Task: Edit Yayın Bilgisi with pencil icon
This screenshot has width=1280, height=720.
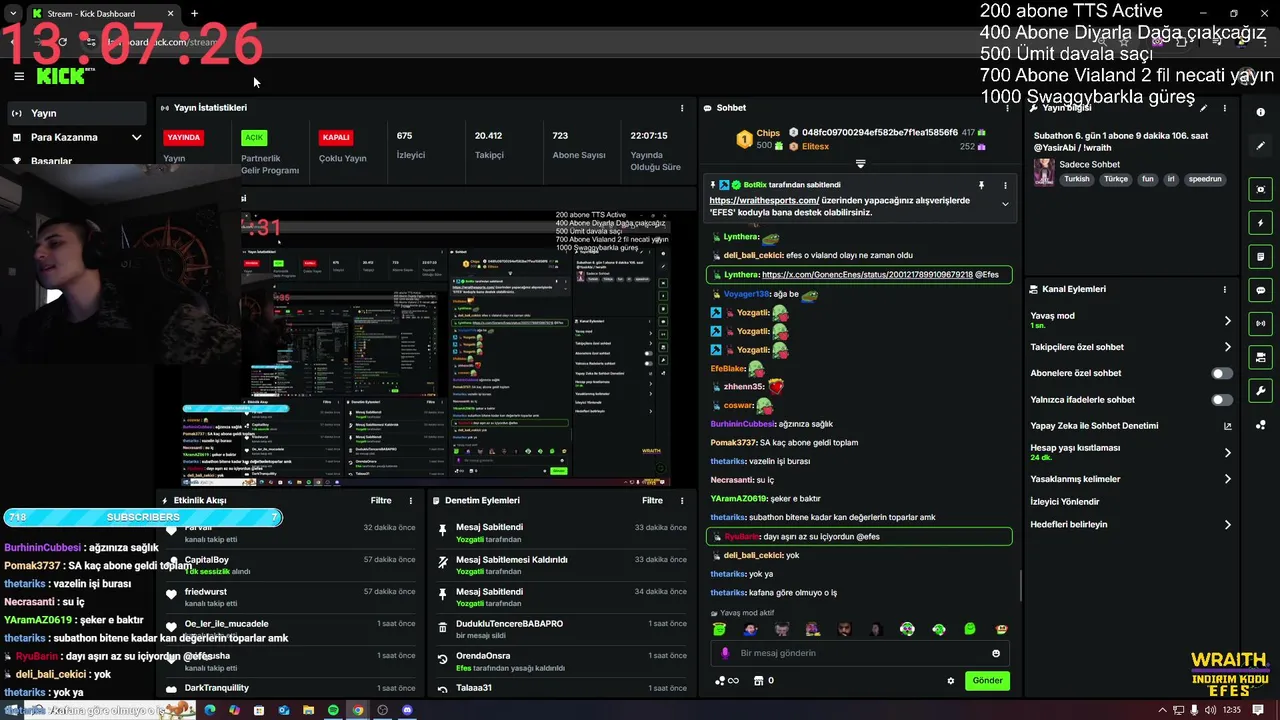Action: (x=1203, y=108)
